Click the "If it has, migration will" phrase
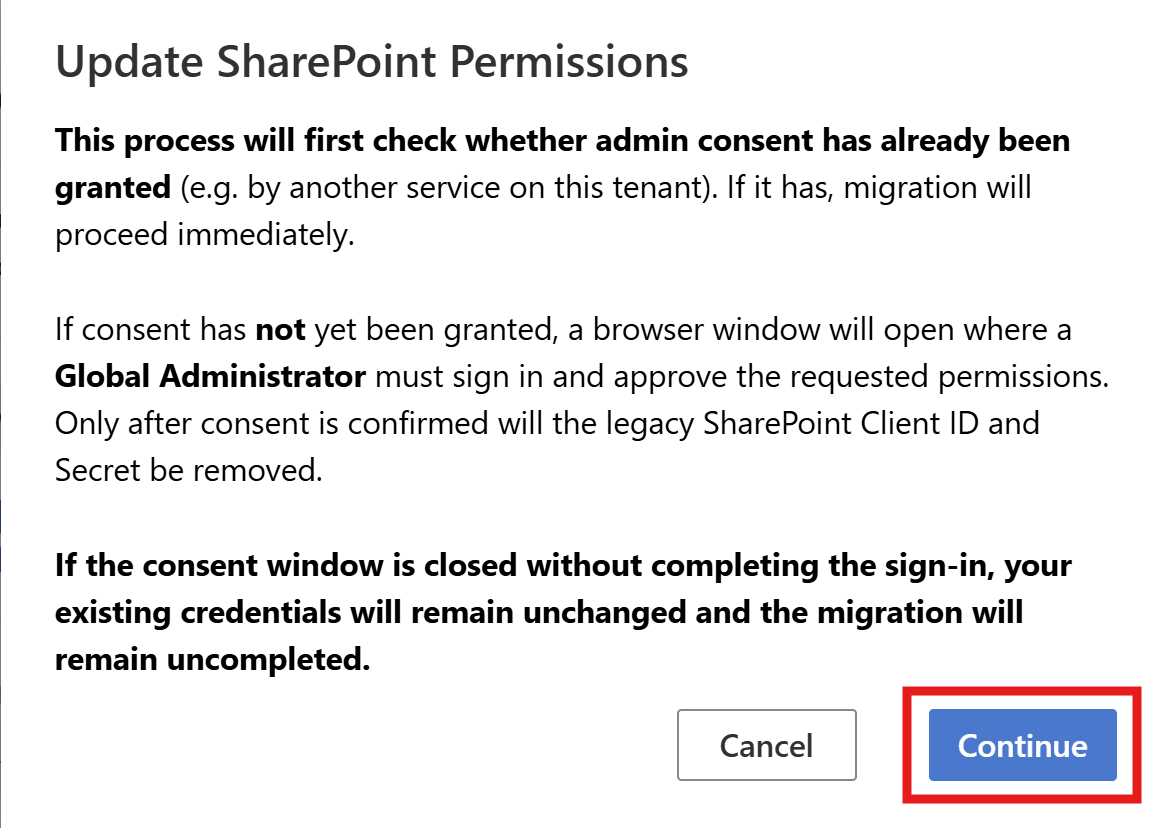The width and height of the screenshot is (1170, 828). point(849,186)
